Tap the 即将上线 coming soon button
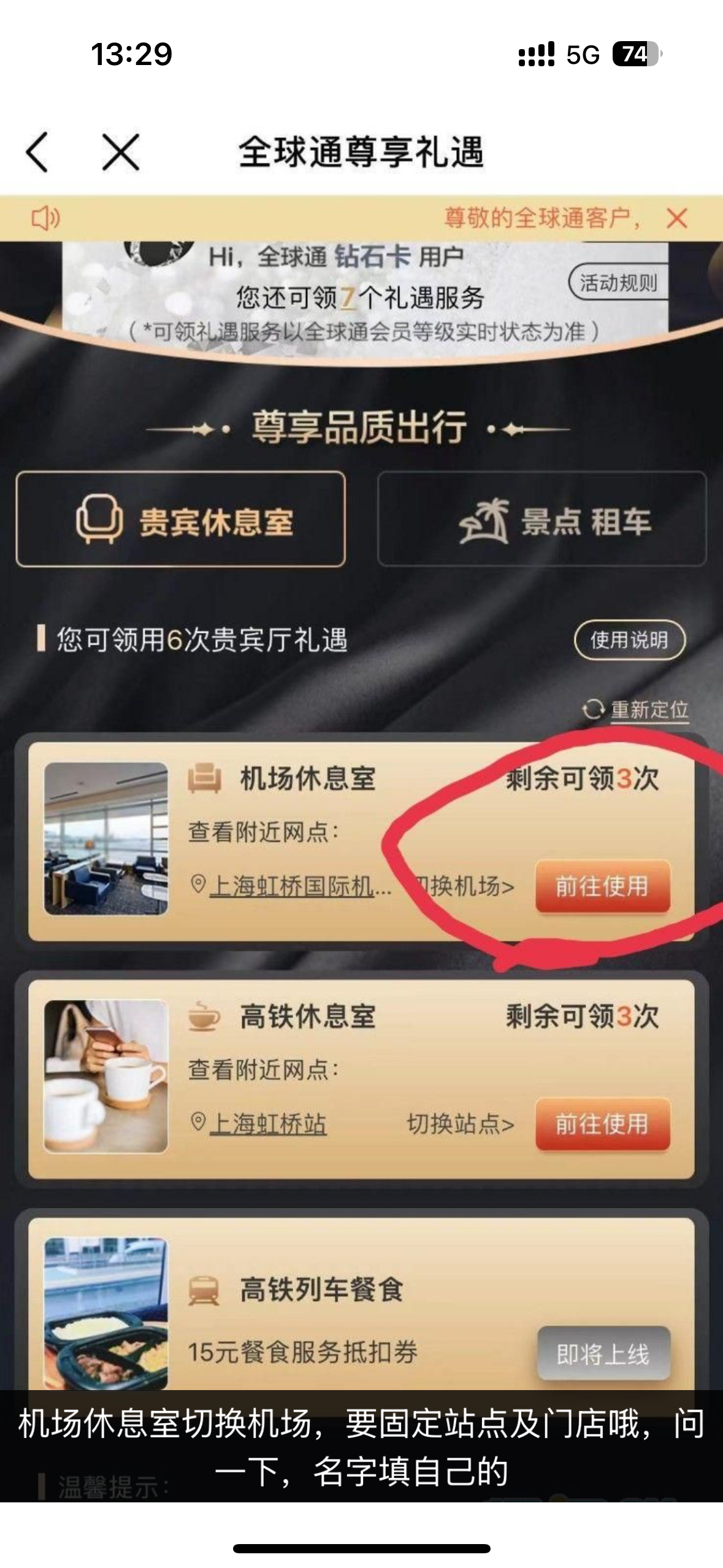The image size is (723, 1568). 603,1354
